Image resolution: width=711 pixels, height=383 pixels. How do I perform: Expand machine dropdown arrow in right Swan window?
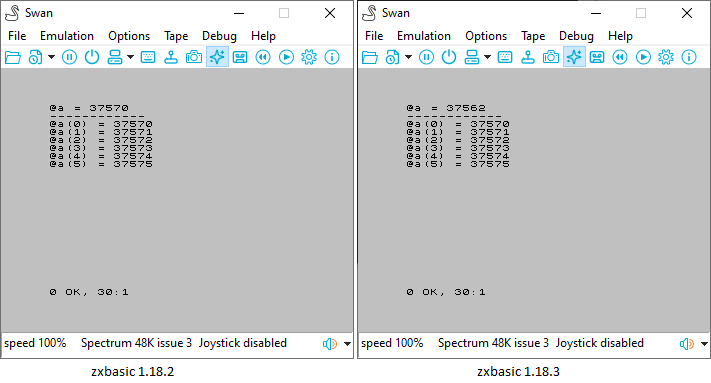click(x=487, y=57)
